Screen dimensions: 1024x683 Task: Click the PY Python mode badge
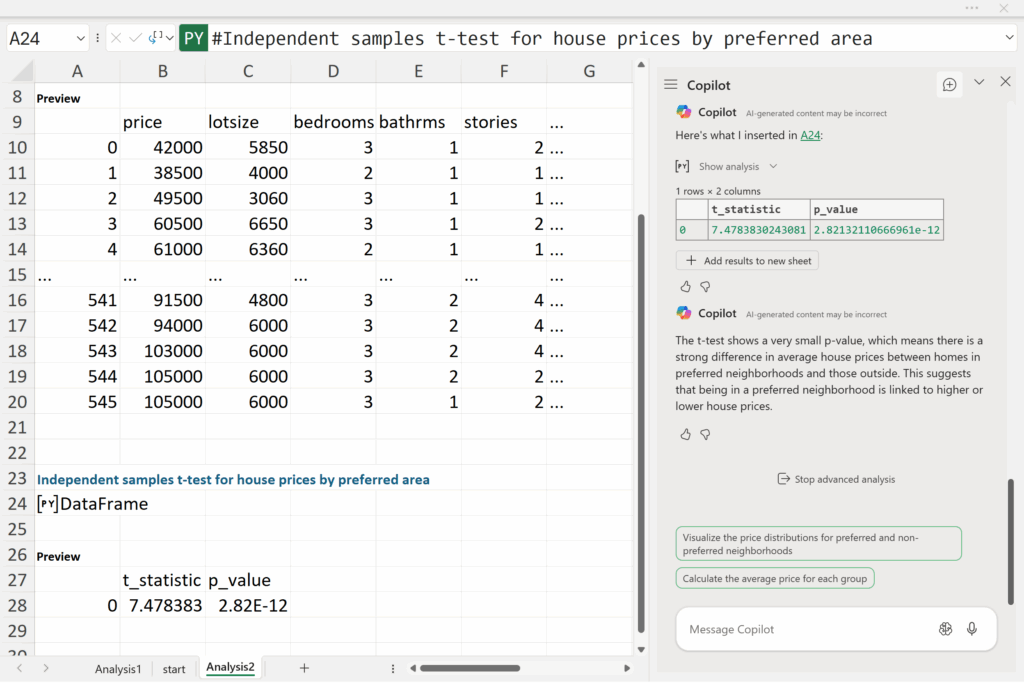tap(193, 39)
